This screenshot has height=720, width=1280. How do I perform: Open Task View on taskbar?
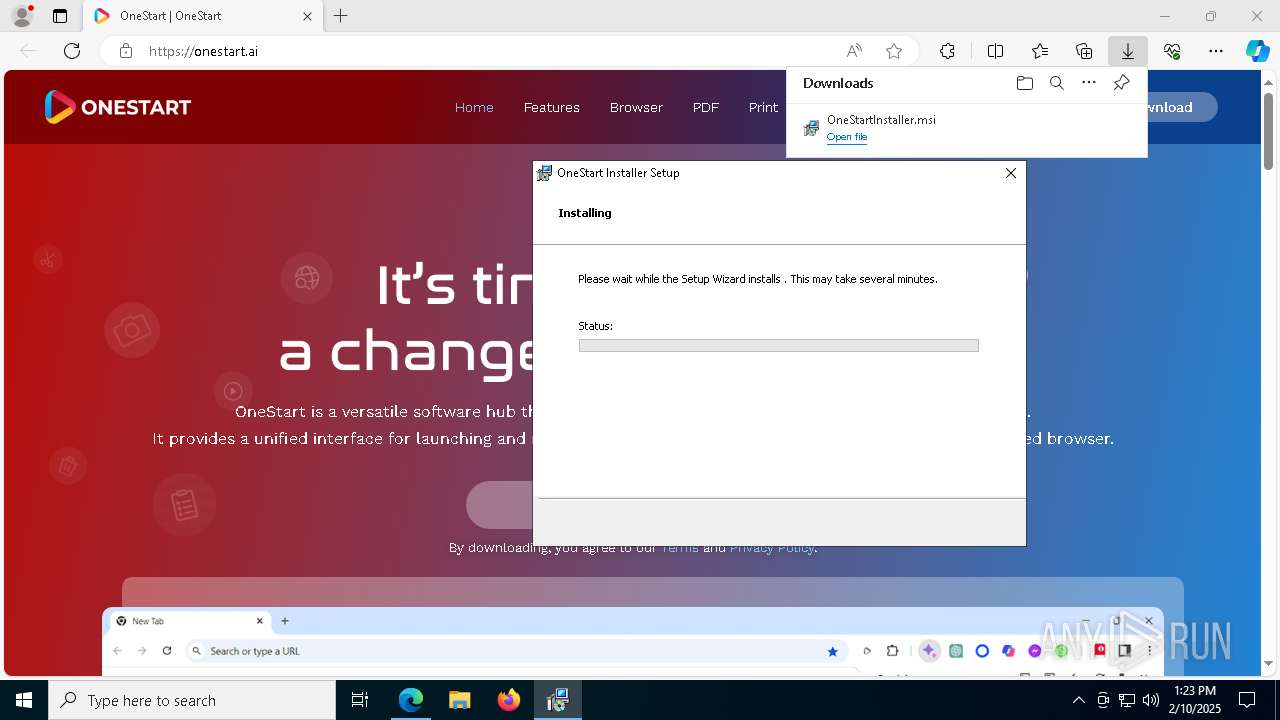(361, 700)
